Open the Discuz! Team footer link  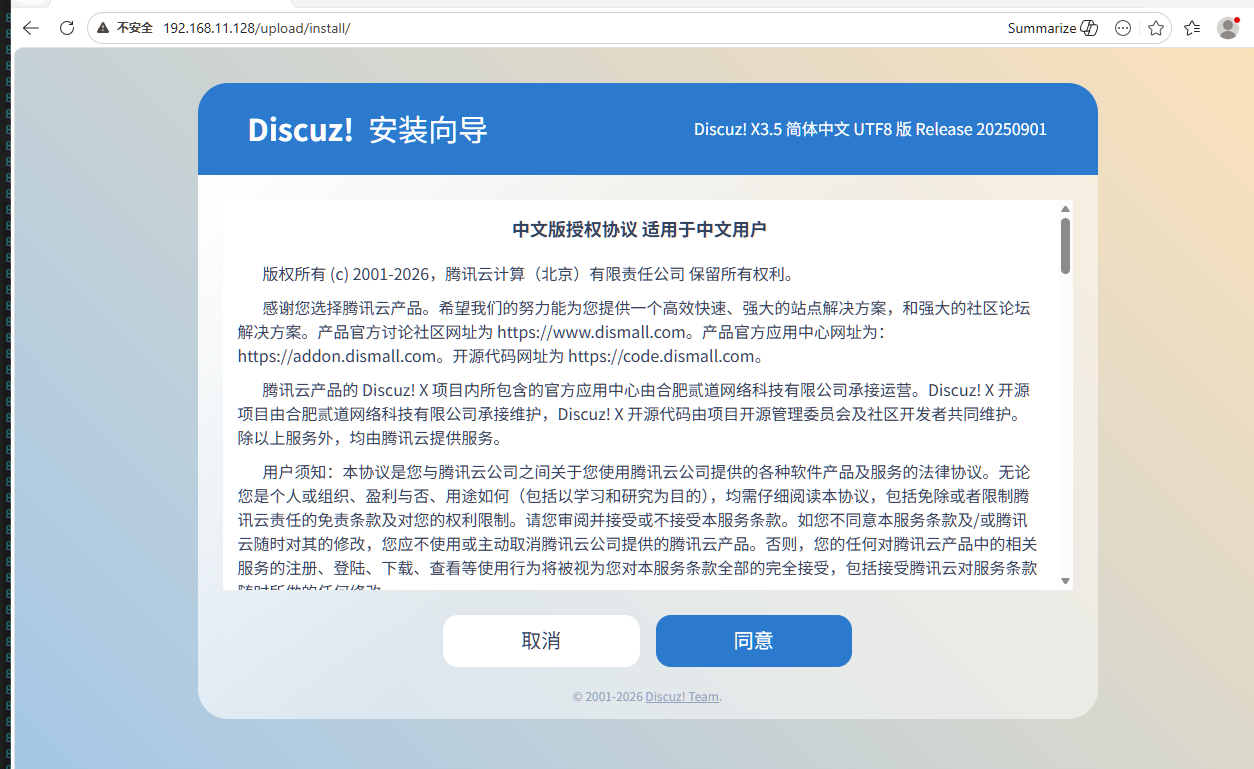682,697
